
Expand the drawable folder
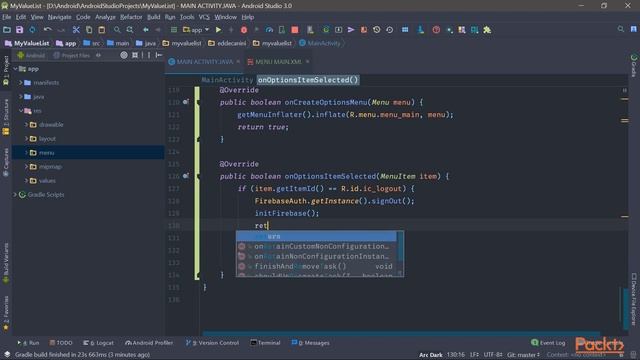click(x=27, y=124)
